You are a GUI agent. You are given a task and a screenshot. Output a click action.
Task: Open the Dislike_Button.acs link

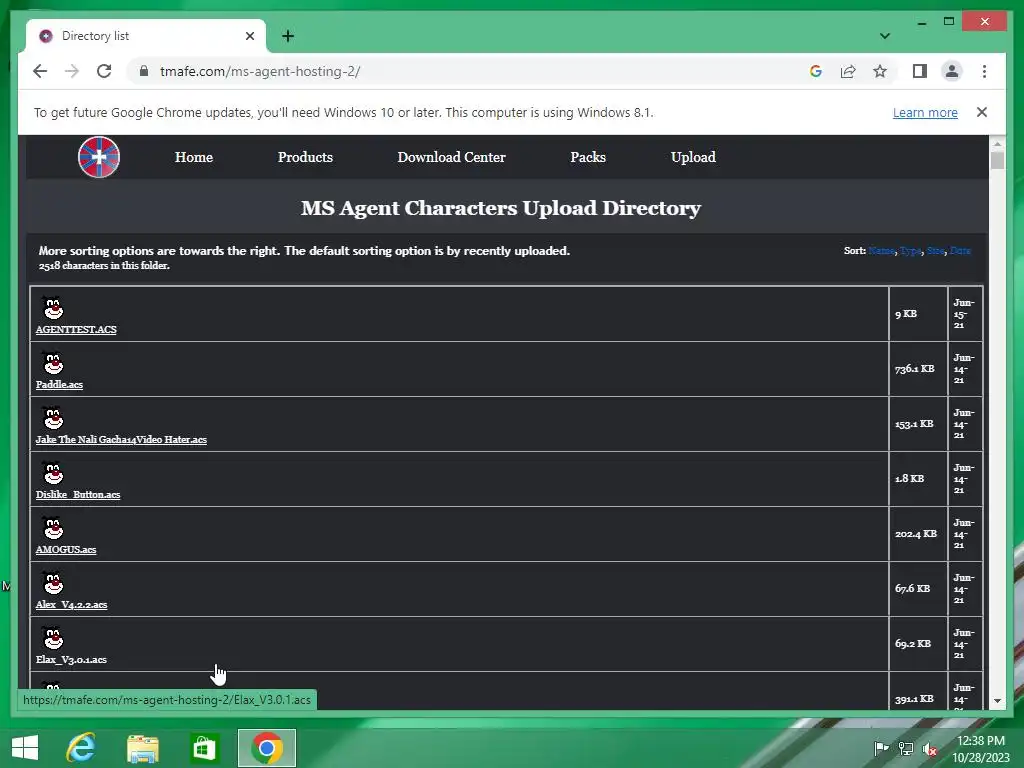(x=78, y=494)
